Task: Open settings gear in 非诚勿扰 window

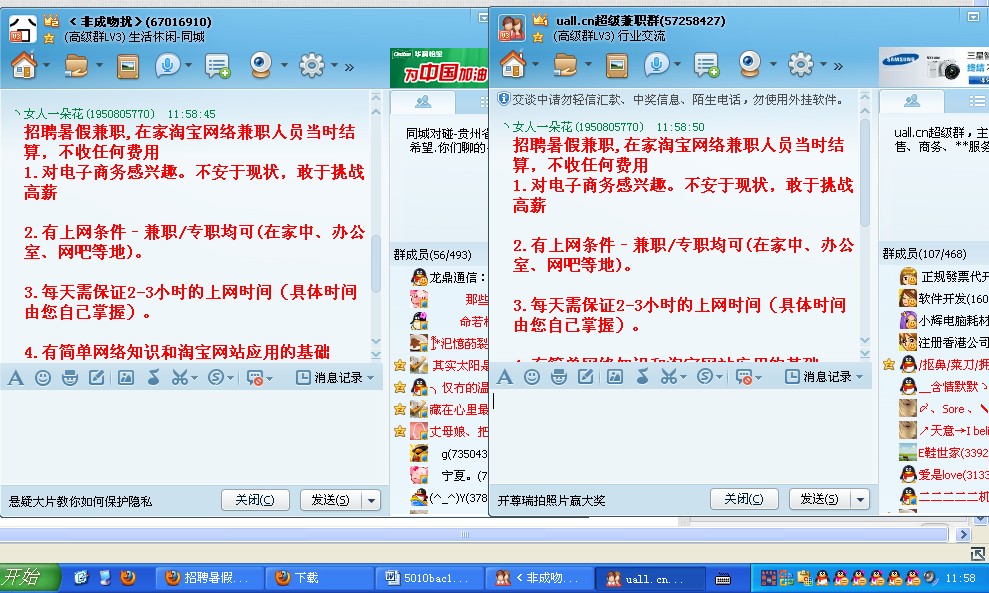Action: pos(312,65)
